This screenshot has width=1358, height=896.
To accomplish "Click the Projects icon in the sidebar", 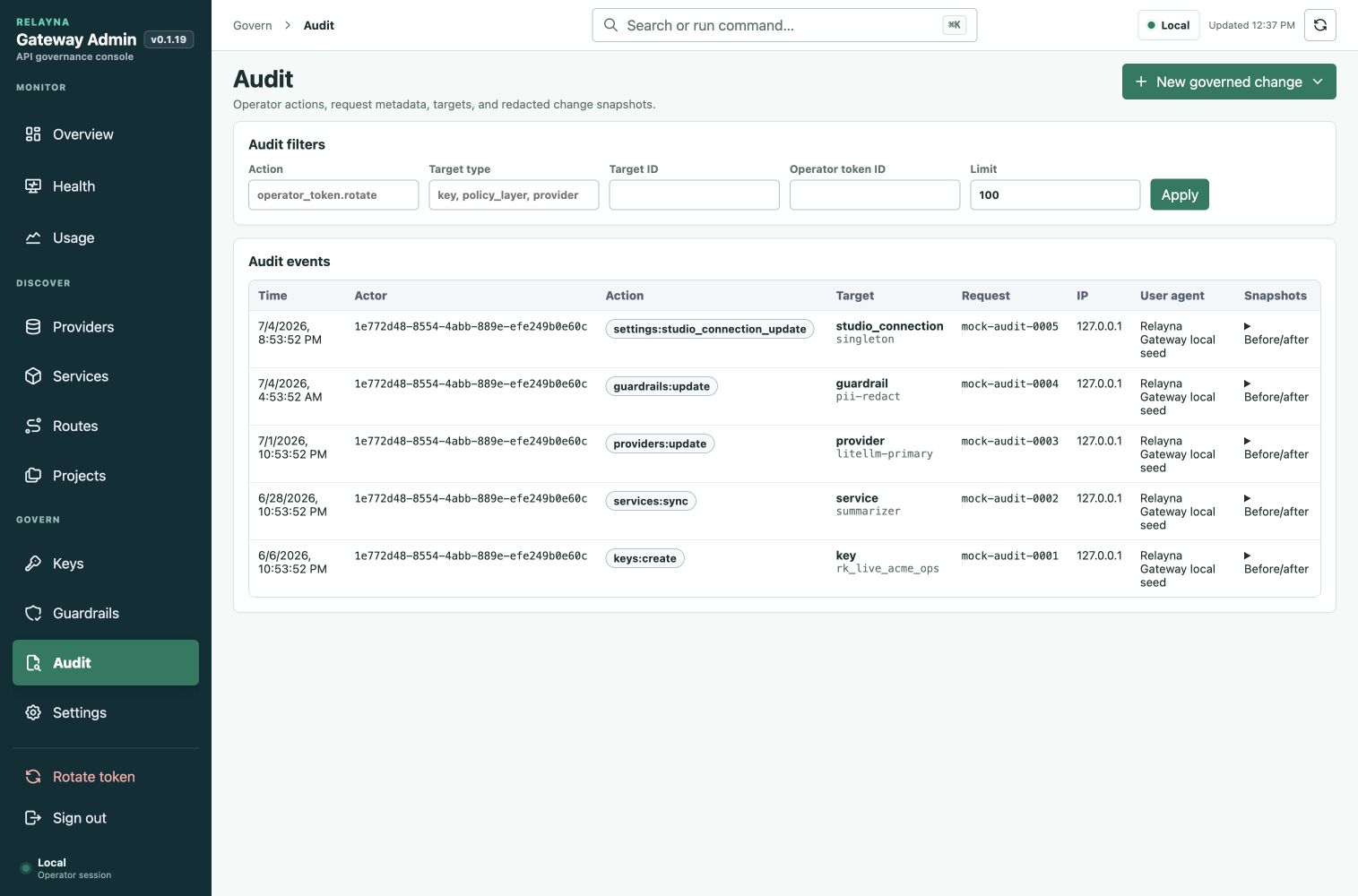I will pyautogui.click(x=33, y=476).
